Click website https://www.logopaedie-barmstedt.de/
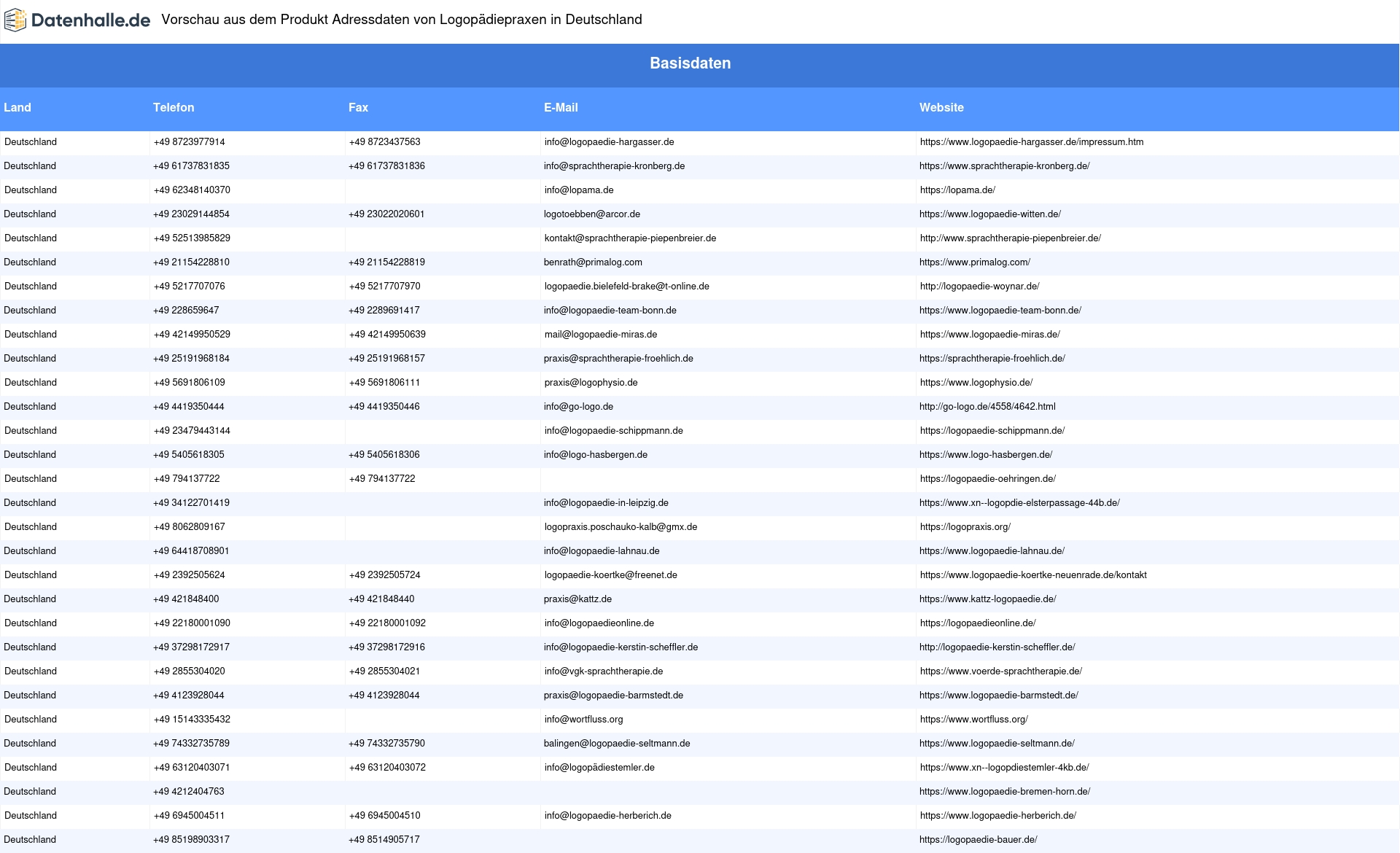The width and height of the screenshot is (1400, 853). [x=999, y=696]
